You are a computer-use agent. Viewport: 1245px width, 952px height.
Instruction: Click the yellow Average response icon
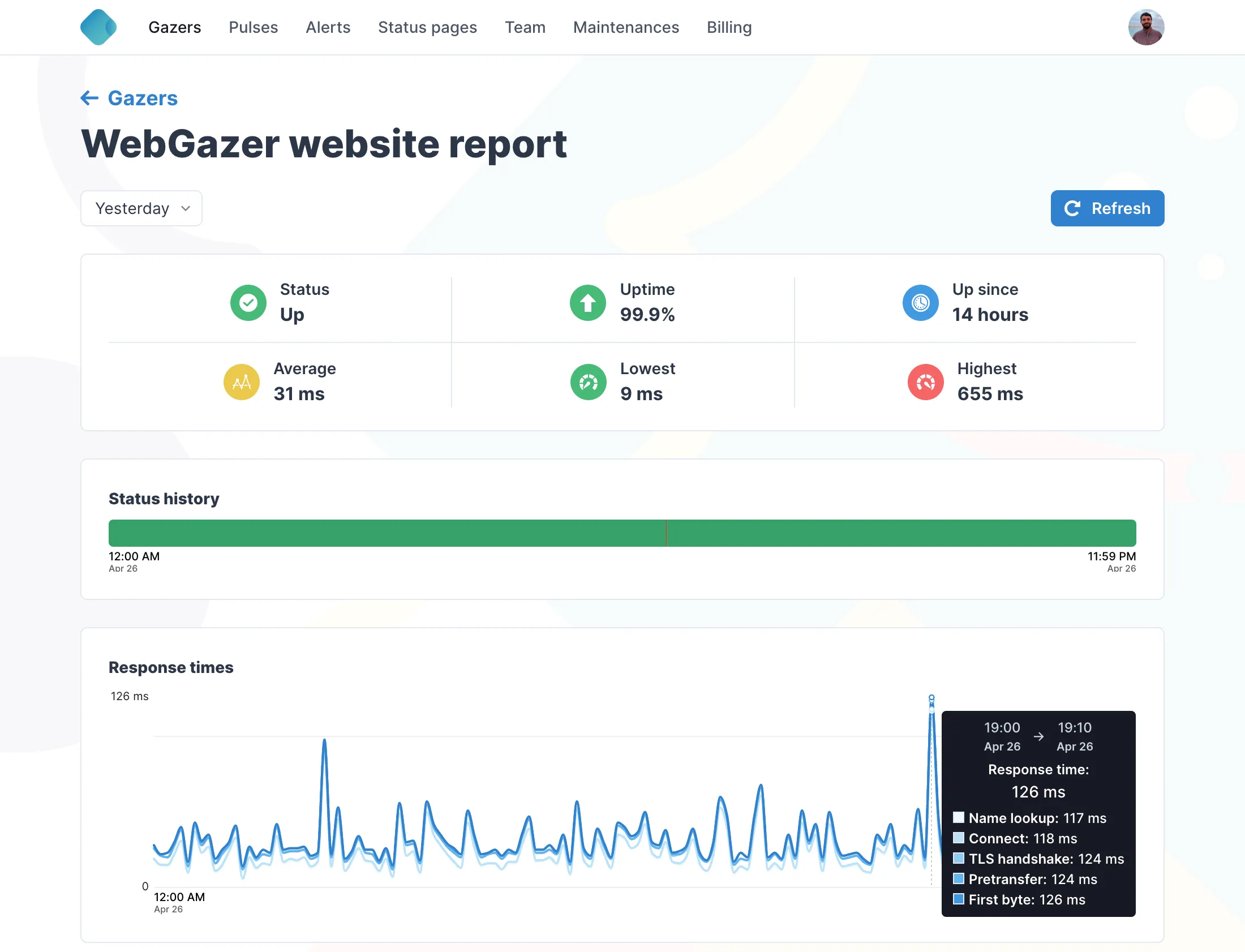[x=242, y=382]
